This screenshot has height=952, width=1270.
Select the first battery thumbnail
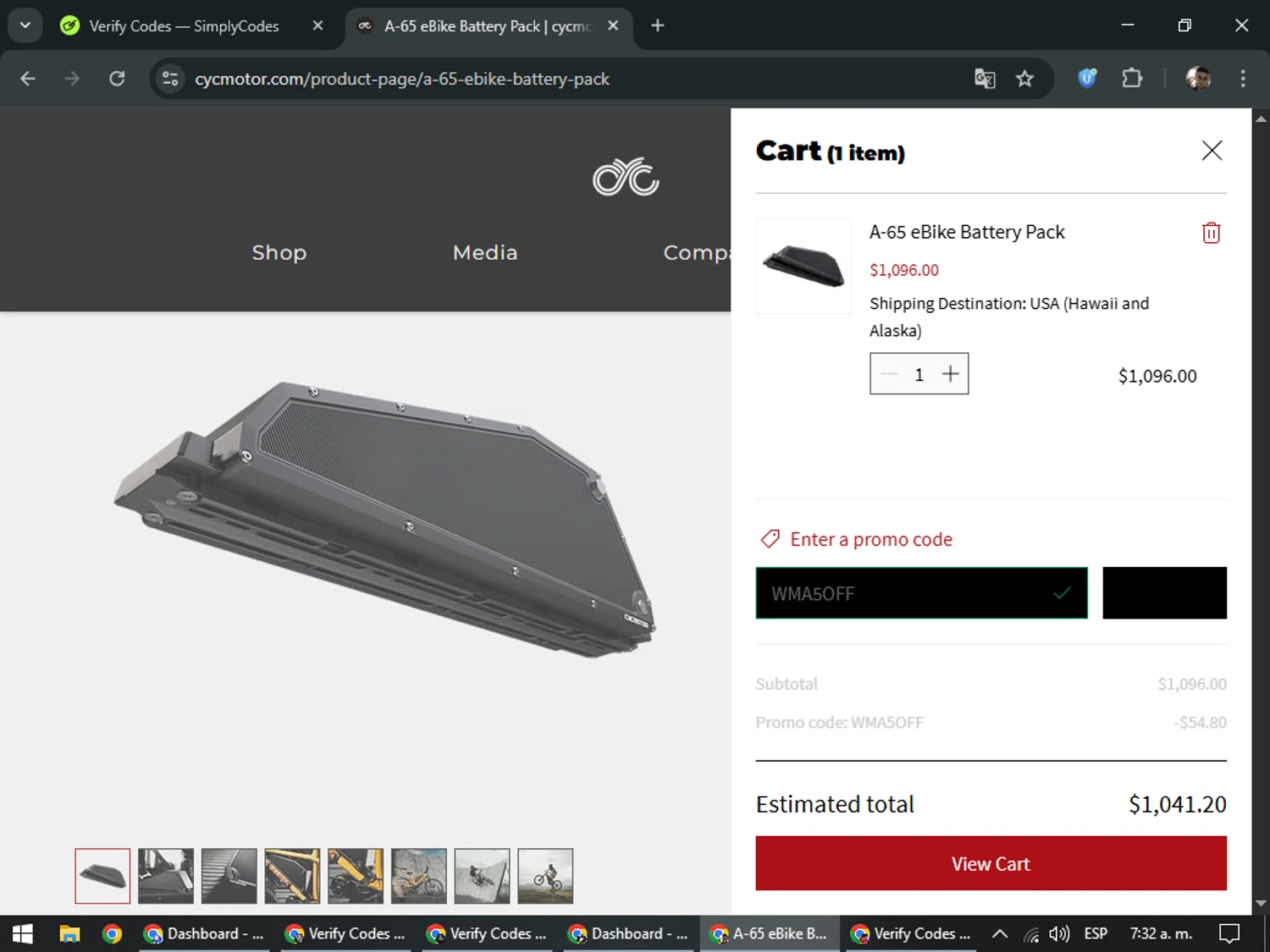tap(102, 876)
